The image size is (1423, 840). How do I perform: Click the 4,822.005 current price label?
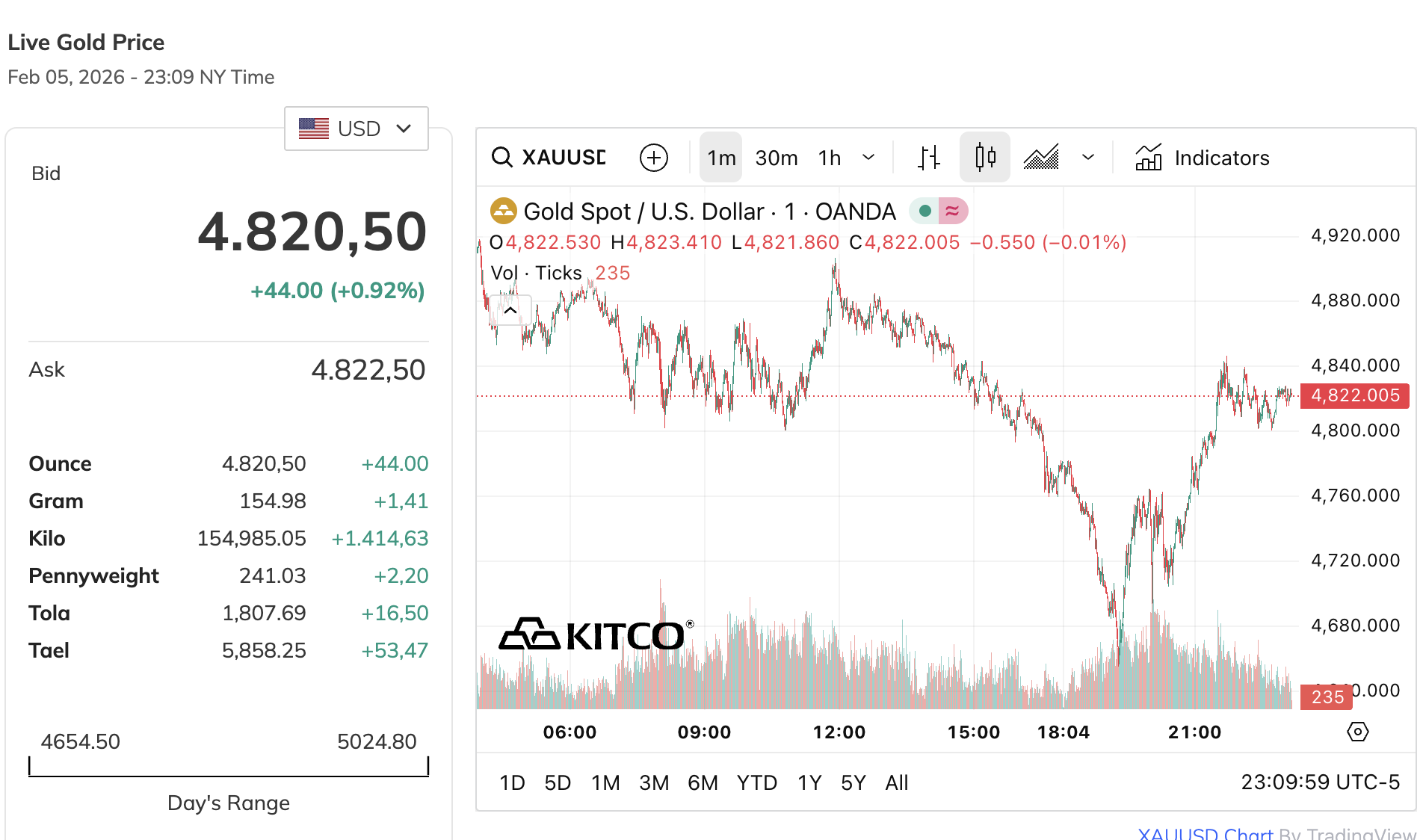(1354, 395)
